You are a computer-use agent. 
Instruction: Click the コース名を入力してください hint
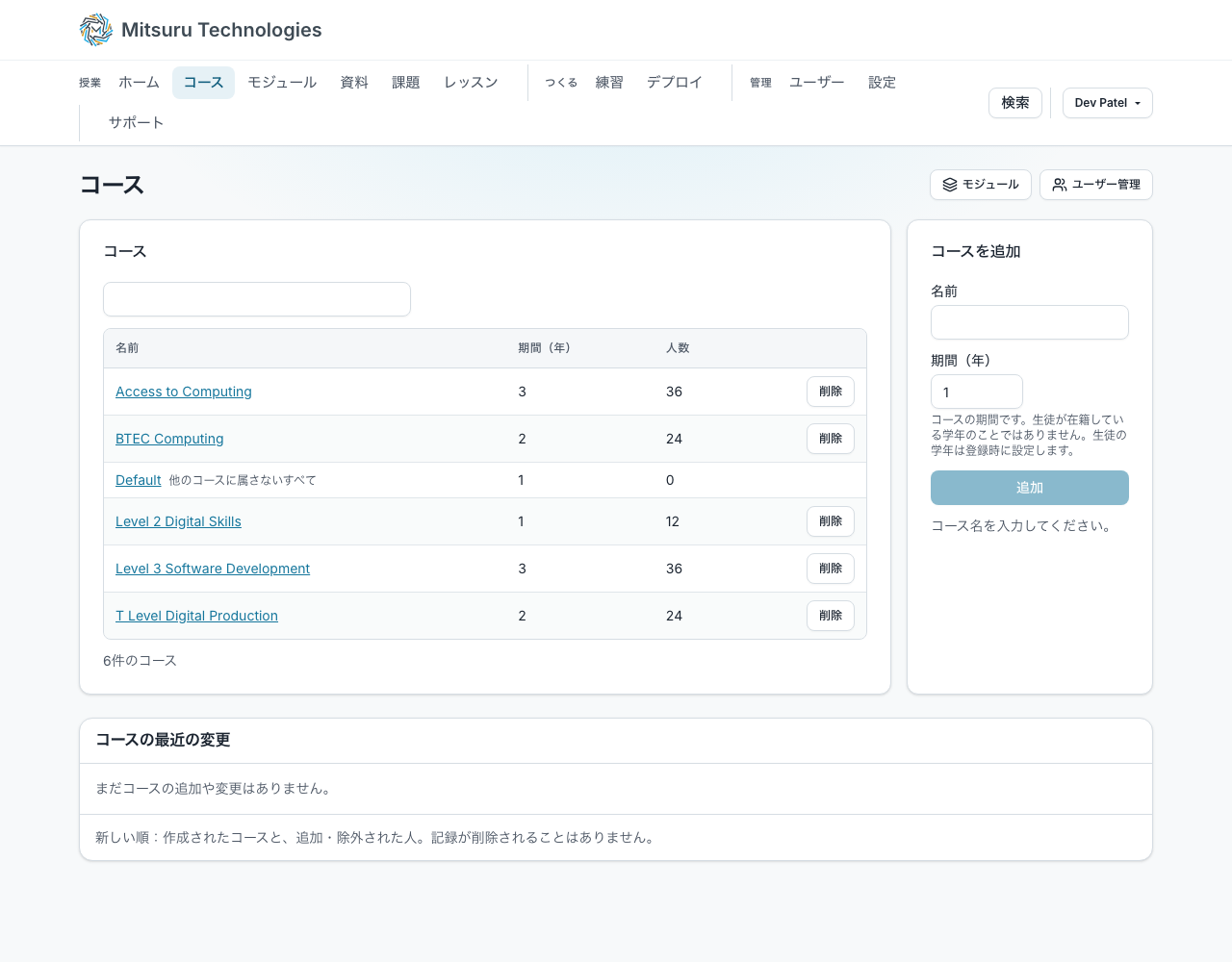tap(1024, 526)
